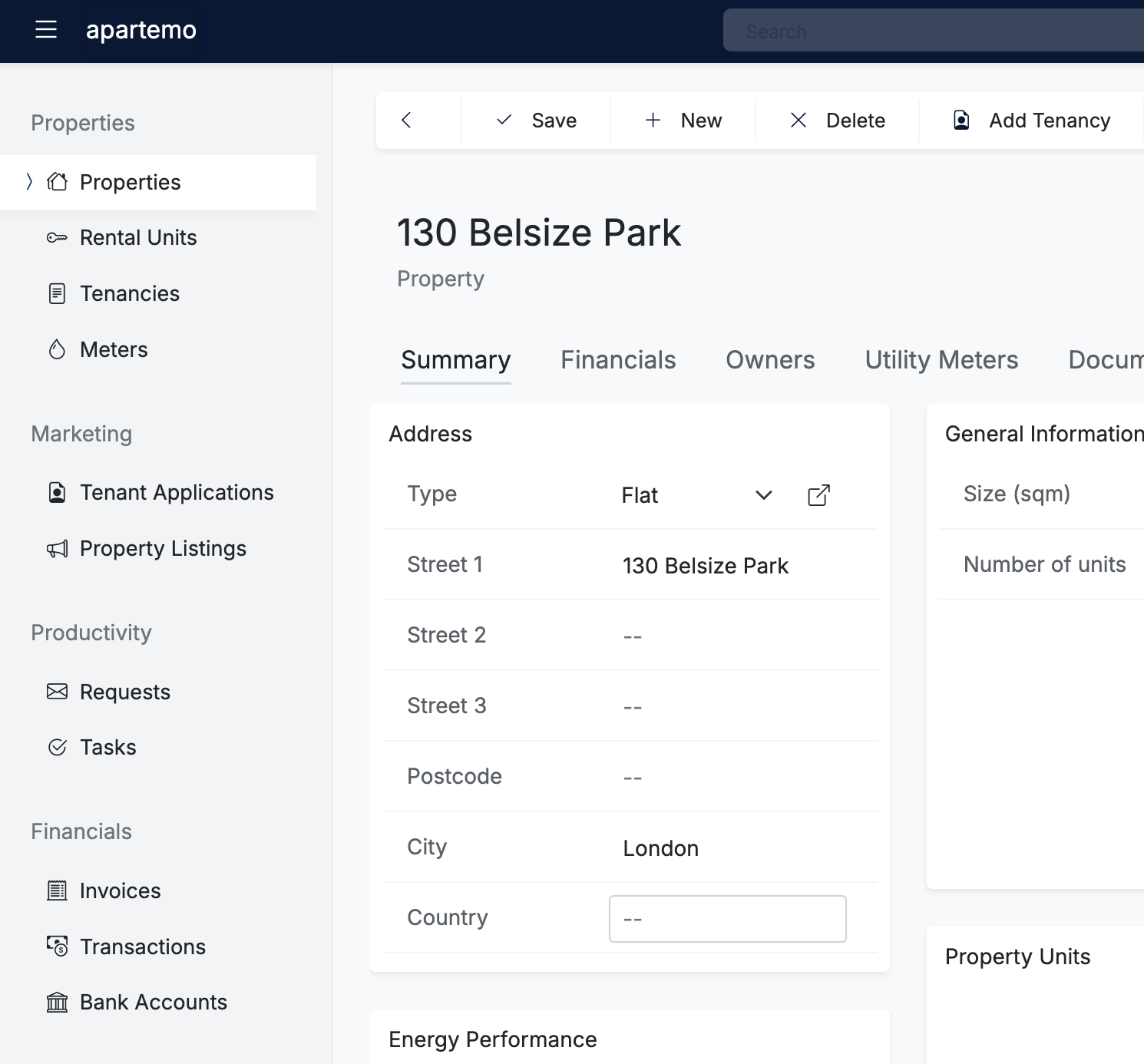The image size is (1144, 1064).
Task: Click the Size (sqm) label
Action: [x=1017, y=494]
